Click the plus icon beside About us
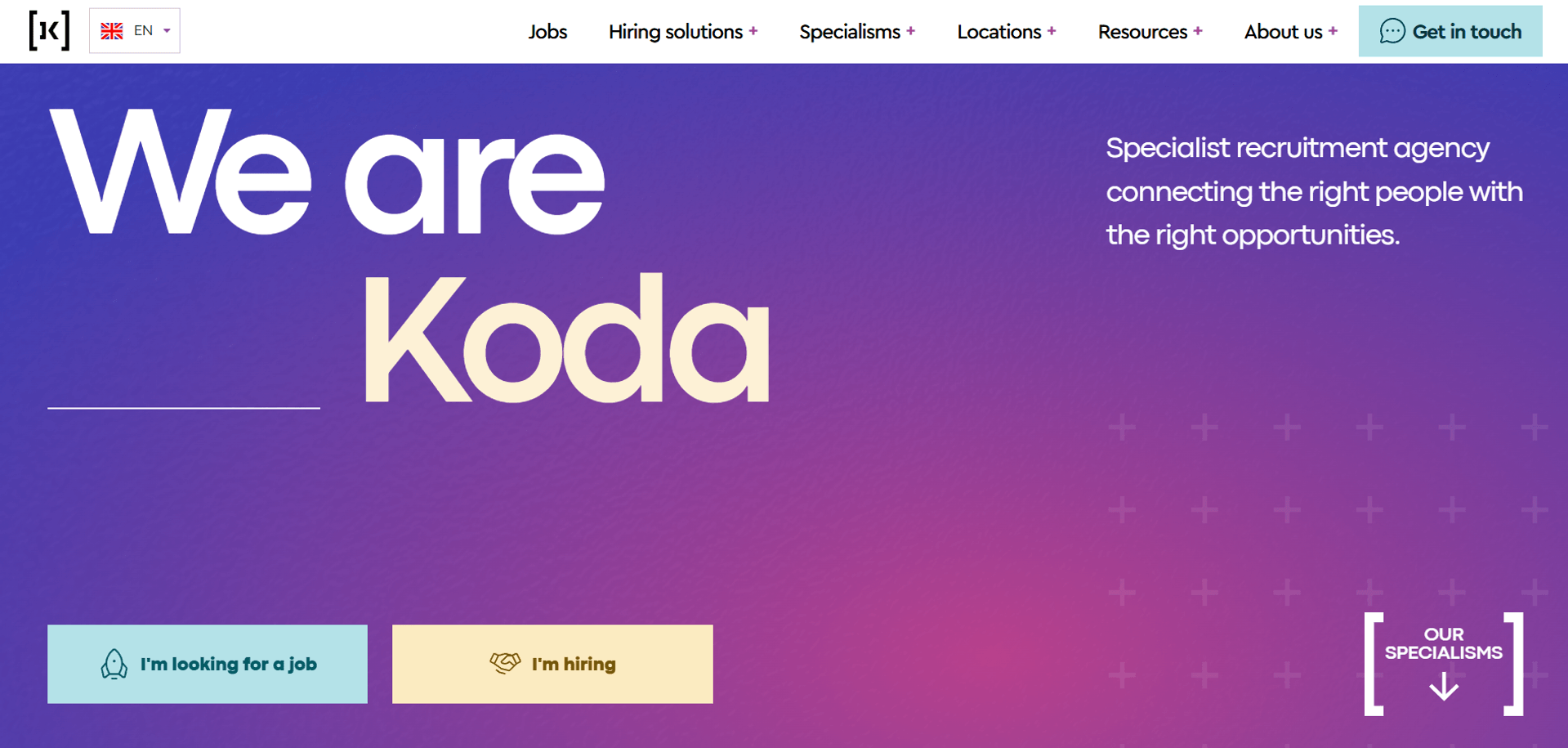This screenshot has height=748, width=1568. (x=1333, y=31)
